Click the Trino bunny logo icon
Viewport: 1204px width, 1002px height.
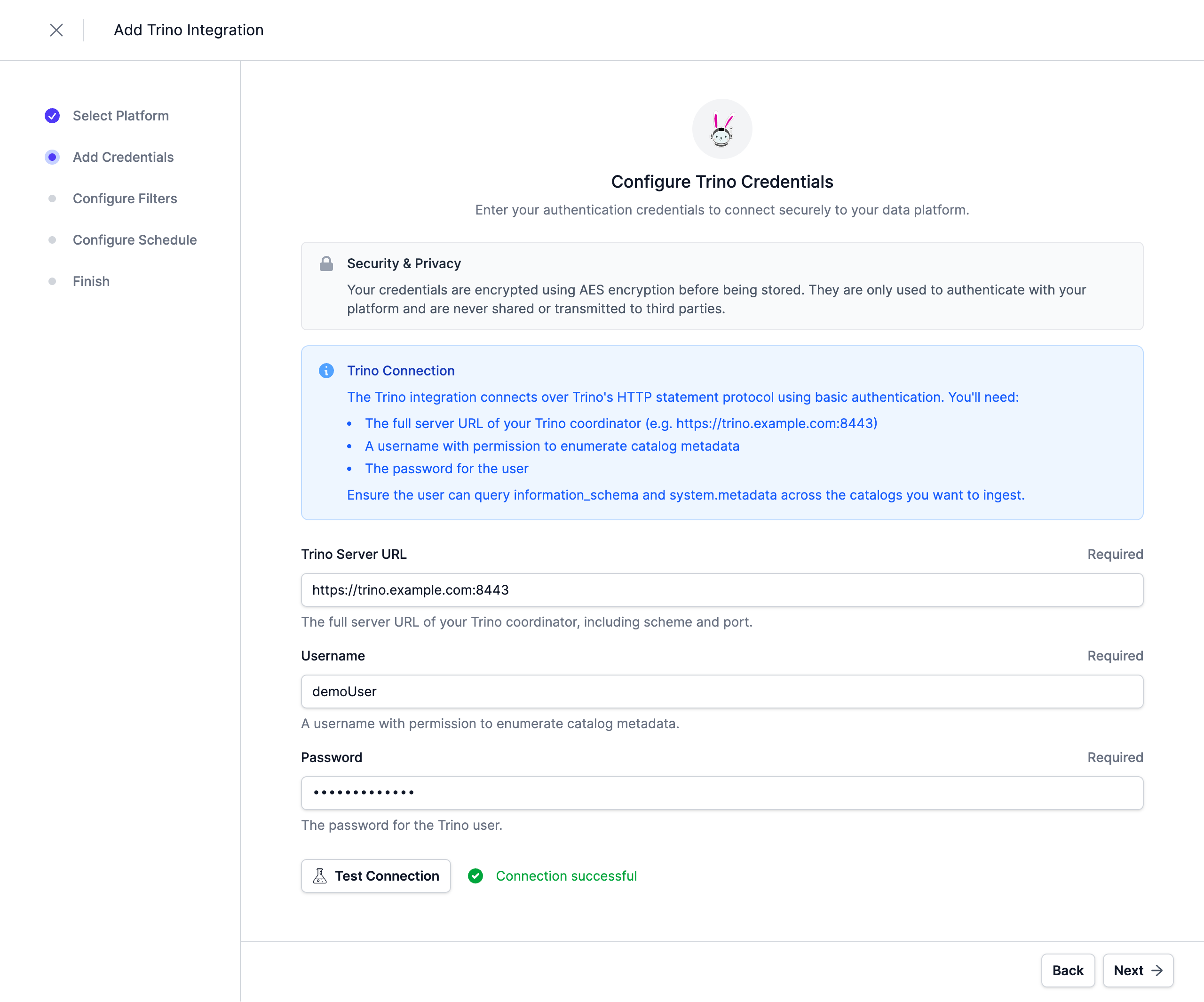pyautogui.click(x=722, y=129)
